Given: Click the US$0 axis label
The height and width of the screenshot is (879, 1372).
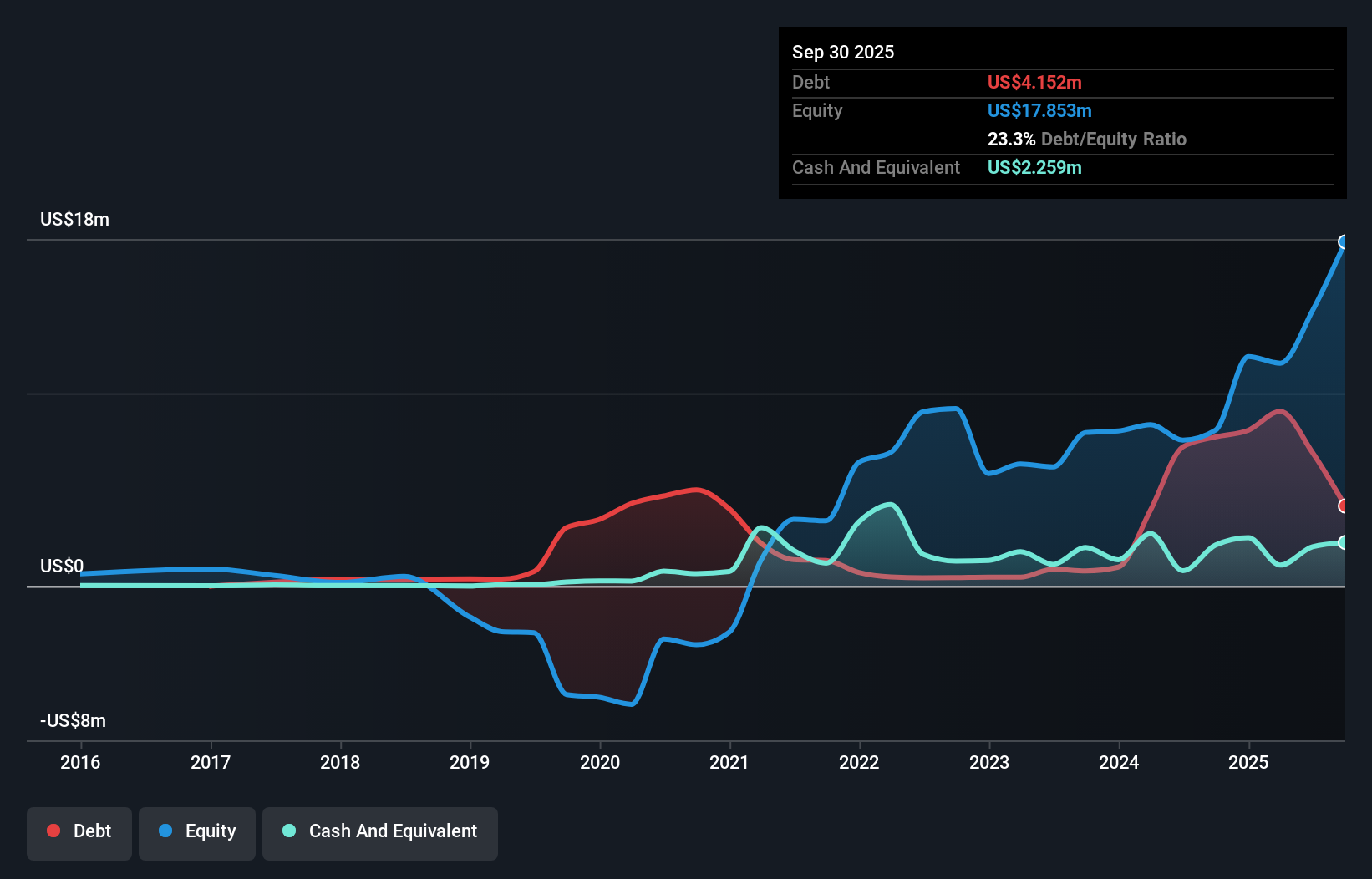Looking at the screenshot, I should [61, 566].
